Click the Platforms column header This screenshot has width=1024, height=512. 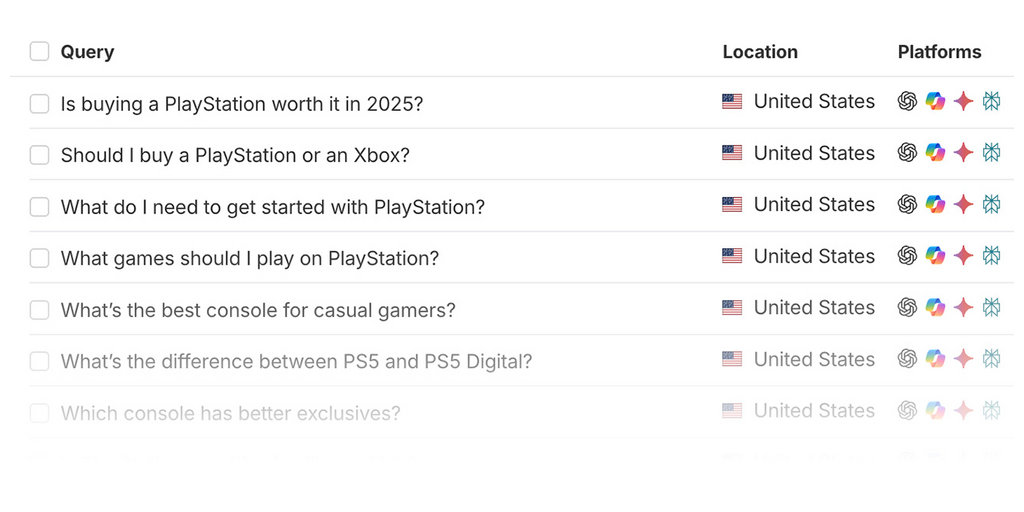939,52
